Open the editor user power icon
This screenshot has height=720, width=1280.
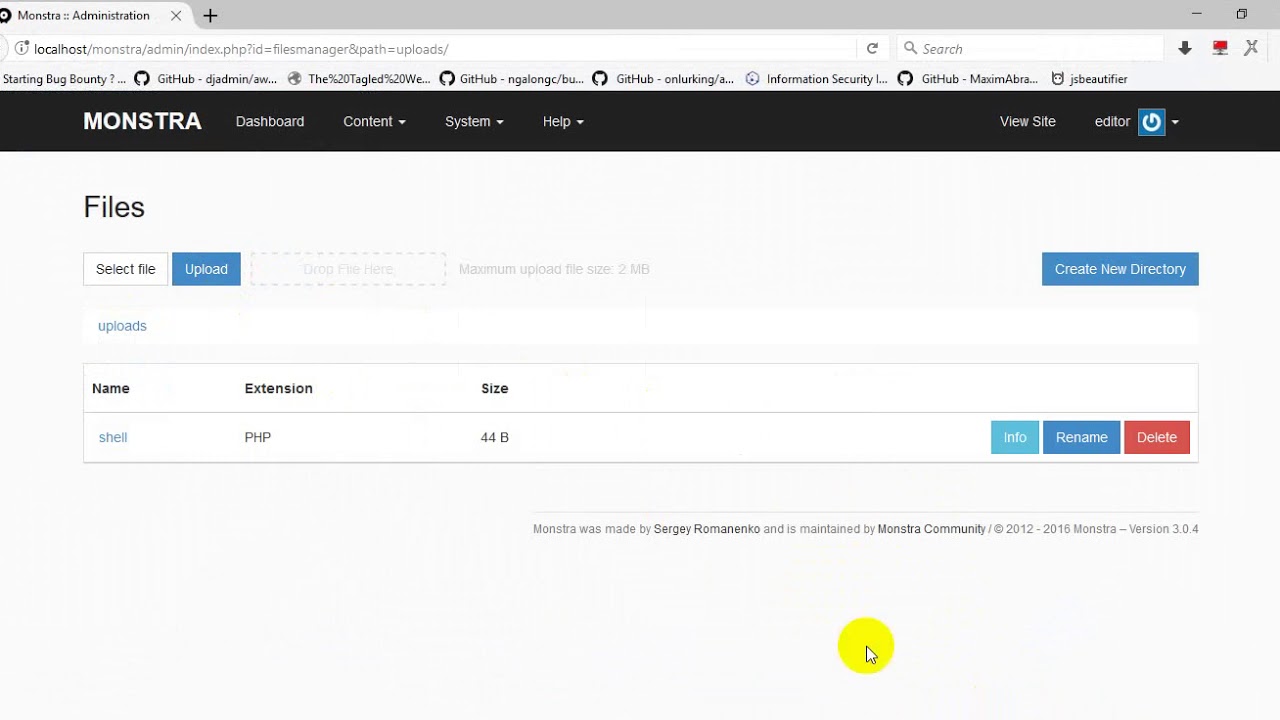(1152, 122)
